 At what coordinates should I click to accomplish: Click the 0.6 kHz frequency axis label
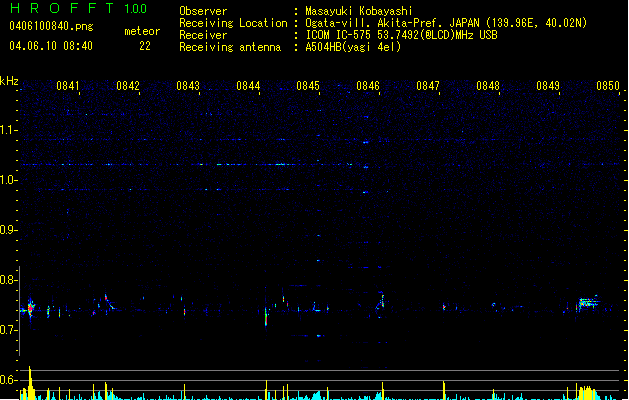[x=8, y=380]
